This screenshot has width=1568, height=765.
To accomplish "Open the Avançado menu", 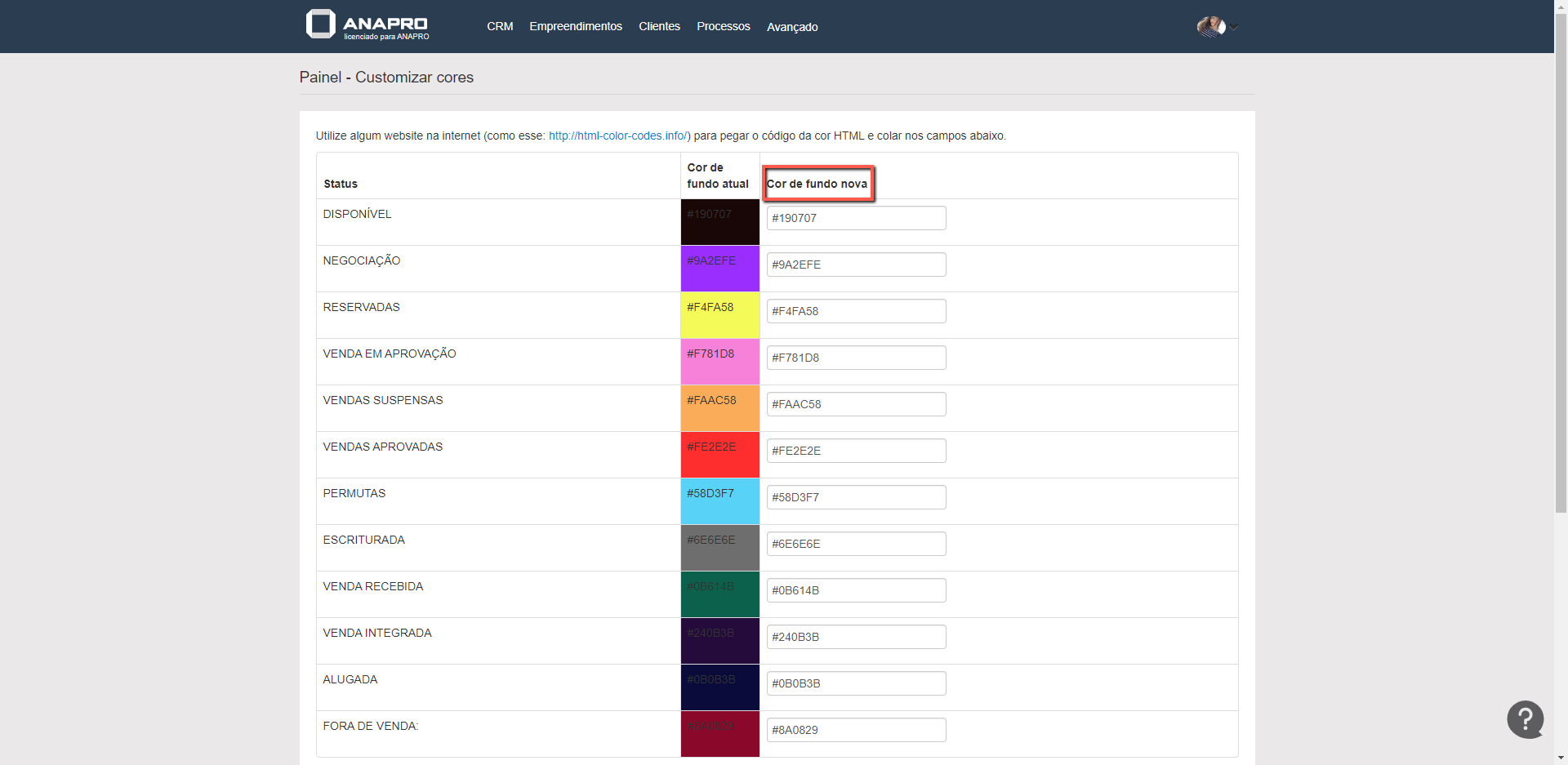I will point(791,27).
